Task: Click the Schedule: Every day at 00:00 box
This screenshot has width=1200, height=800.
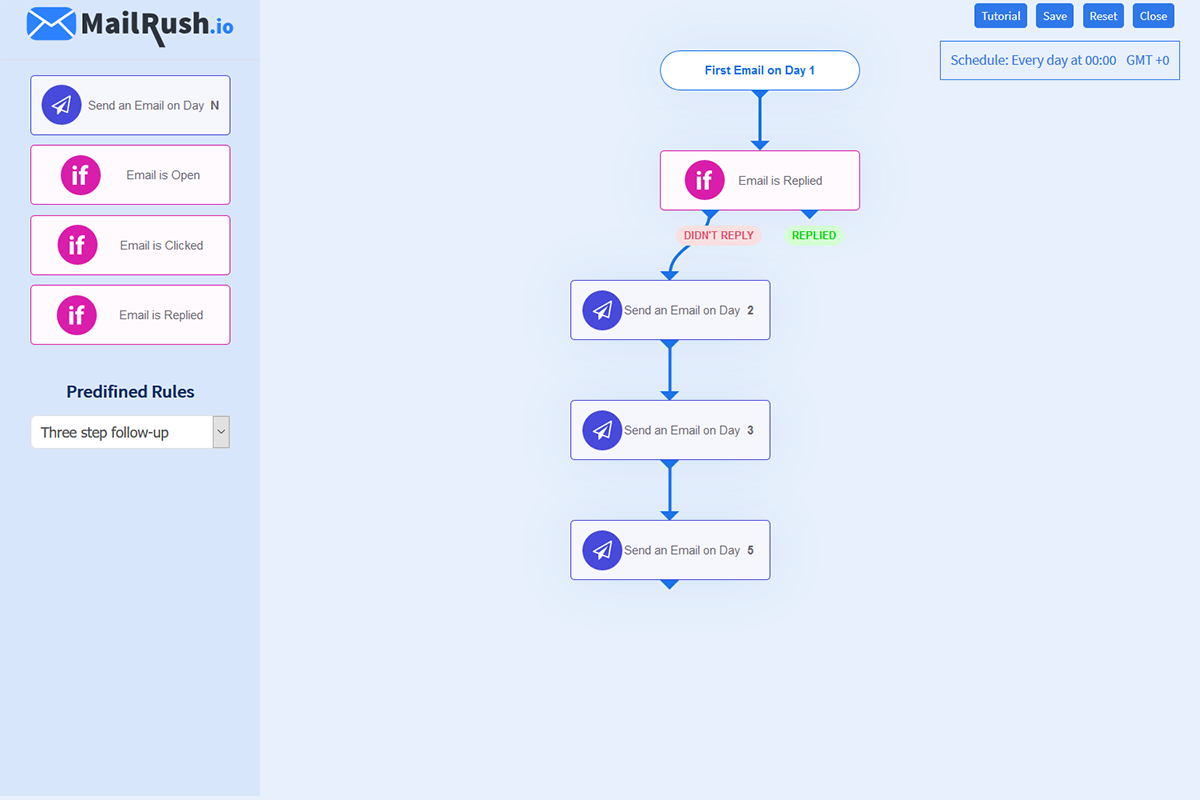Action: click(1059, 60)
